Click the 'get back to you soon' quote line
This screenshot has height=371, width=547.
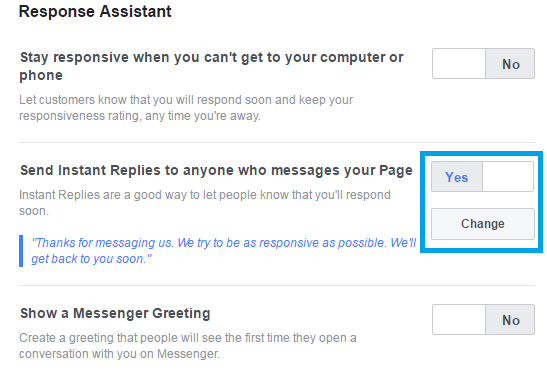[91, 259]
